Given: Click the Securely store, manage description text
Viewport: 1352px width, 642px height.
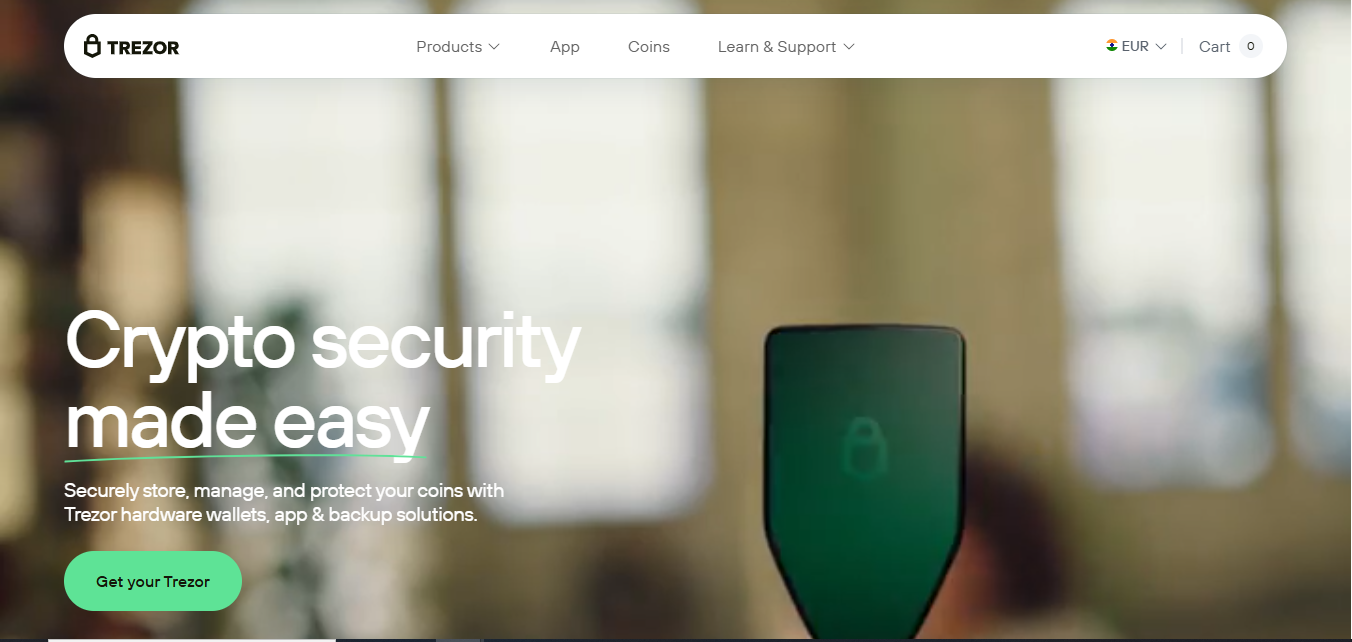Looking at the screenshot, I should click(x=284, y=503).
